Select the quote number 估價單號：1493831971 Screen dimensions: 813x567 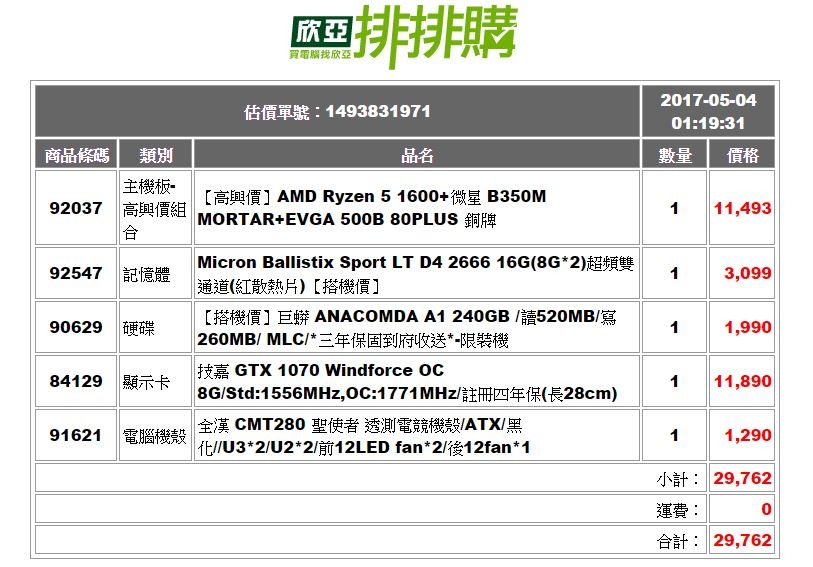(338, 111)
